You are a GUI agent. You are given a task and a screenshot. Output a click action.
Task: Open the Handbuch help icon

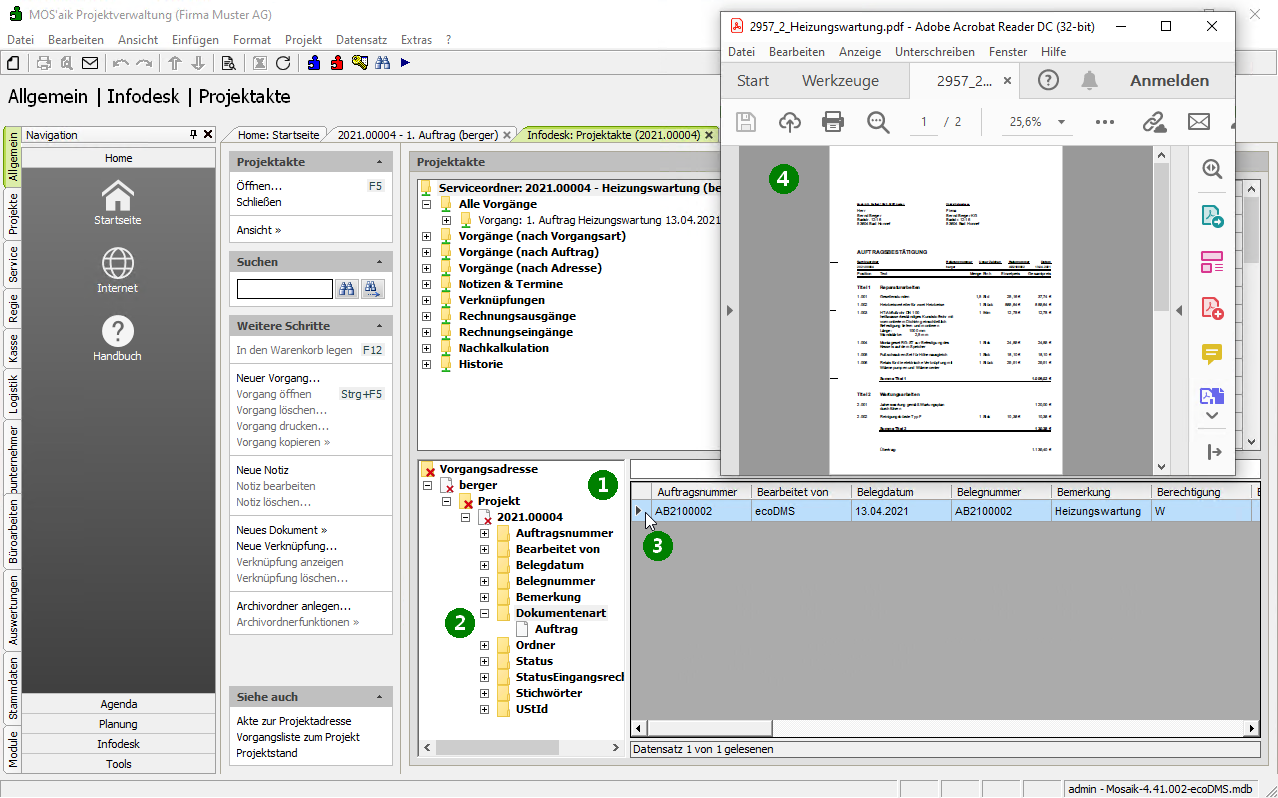click(118, 332)
